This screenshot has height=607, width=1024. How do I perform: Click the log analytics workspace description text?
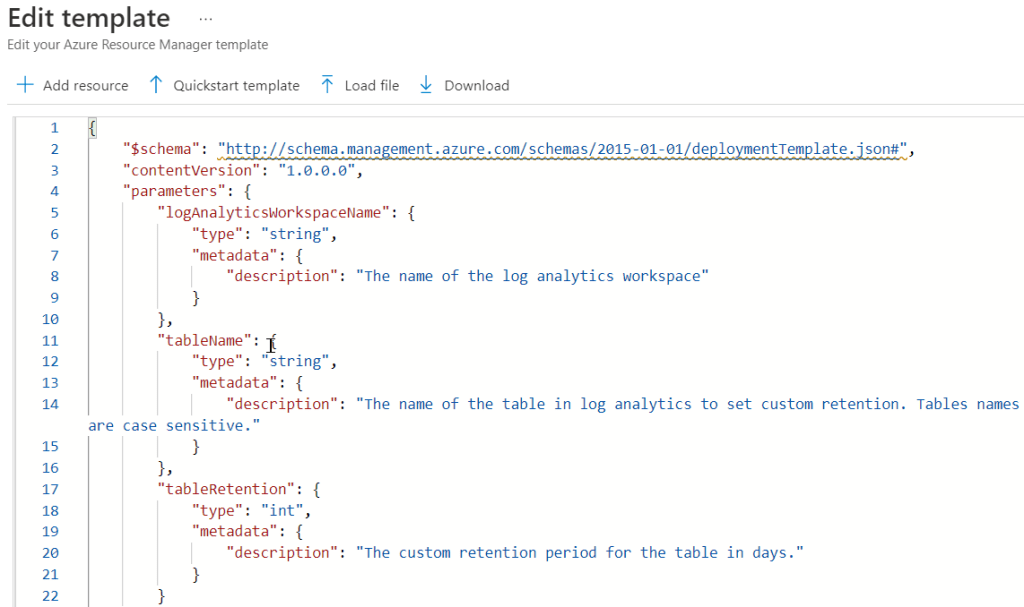pos(532,276)
